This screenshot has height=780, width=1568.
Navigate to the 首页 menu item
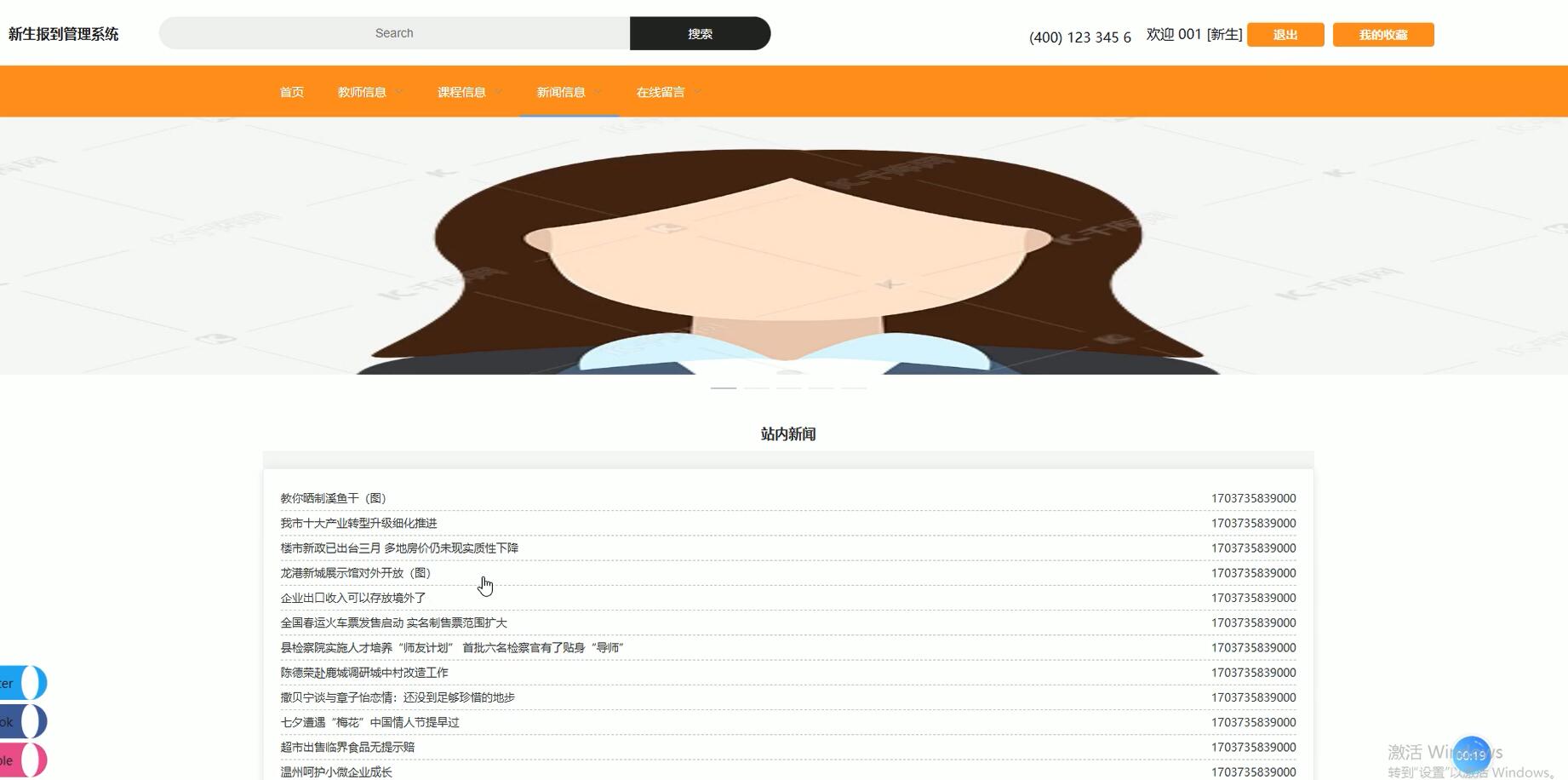coord(290,91)
